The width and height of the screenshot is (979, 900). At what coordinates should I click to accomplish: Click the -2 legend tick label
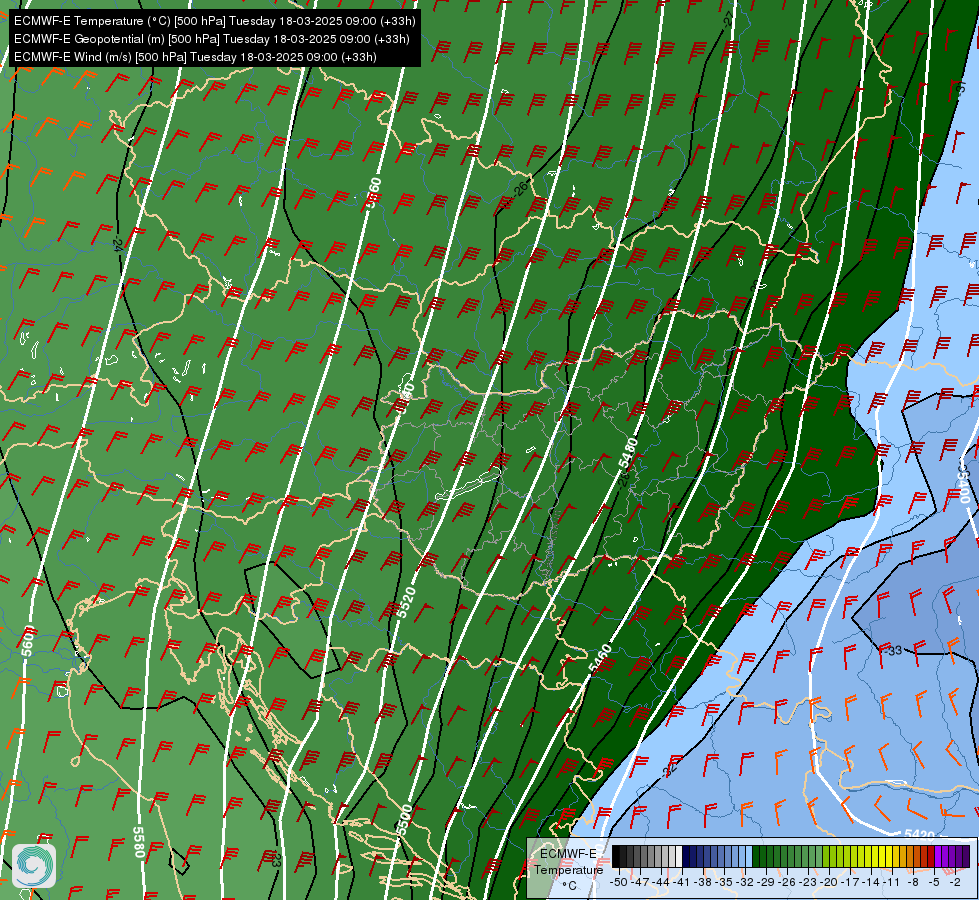pyautogui.click(x=955, y=882)
